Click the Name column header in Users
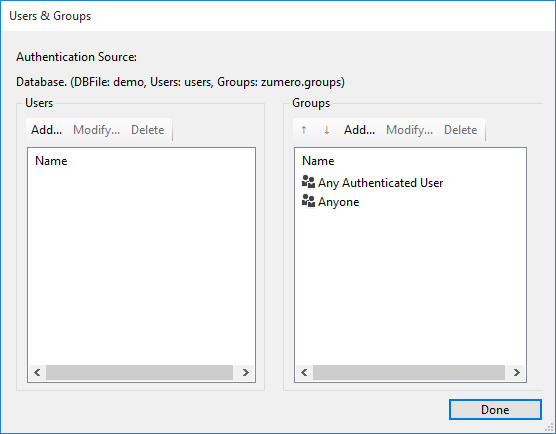 click(x=51, y=161)
